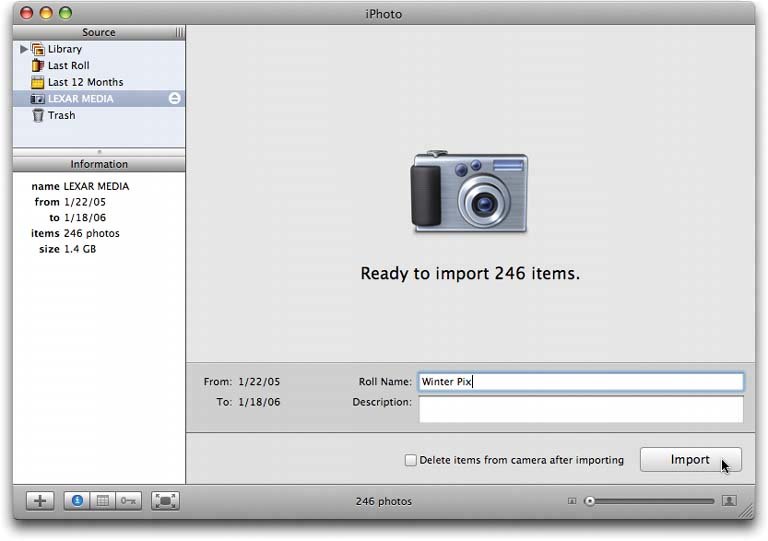Image resolution: width=768 pixels, height=541 pixels.
Task: Select Last 12 Months in Source list
Action: 85,82
